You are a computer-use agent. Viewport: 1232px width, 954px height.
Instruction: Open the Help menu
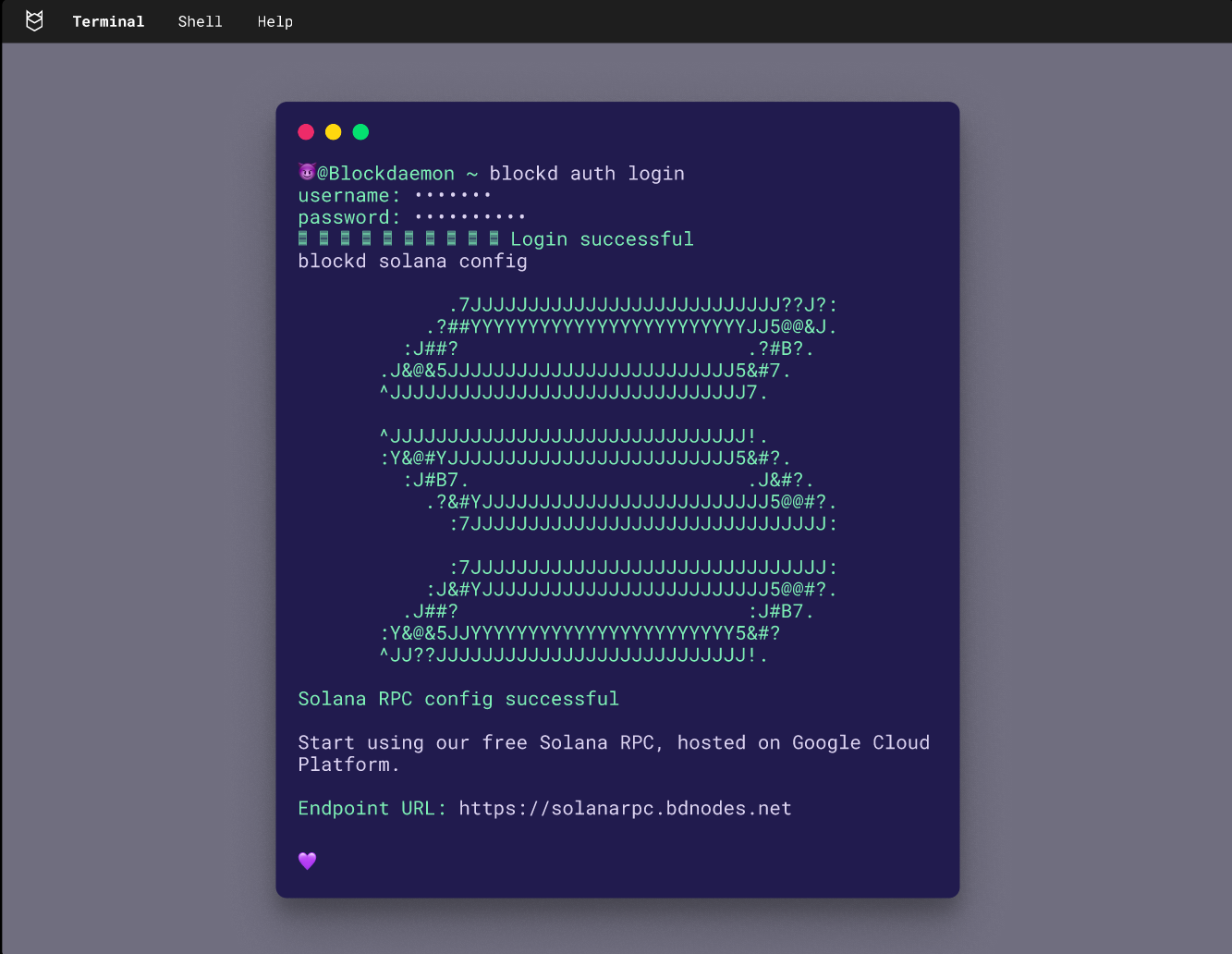(274, 21)
